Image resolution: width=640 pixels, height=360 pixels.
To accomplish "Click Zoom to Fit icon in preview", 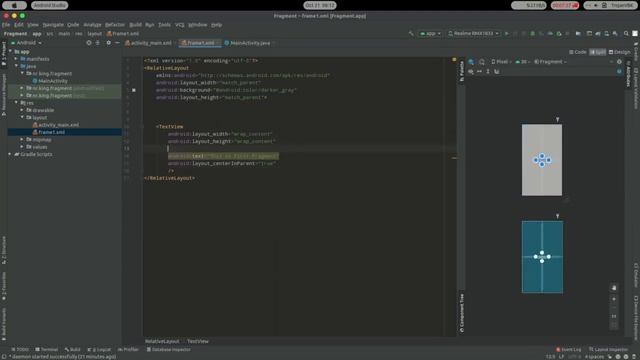I will tap(614, 325).
